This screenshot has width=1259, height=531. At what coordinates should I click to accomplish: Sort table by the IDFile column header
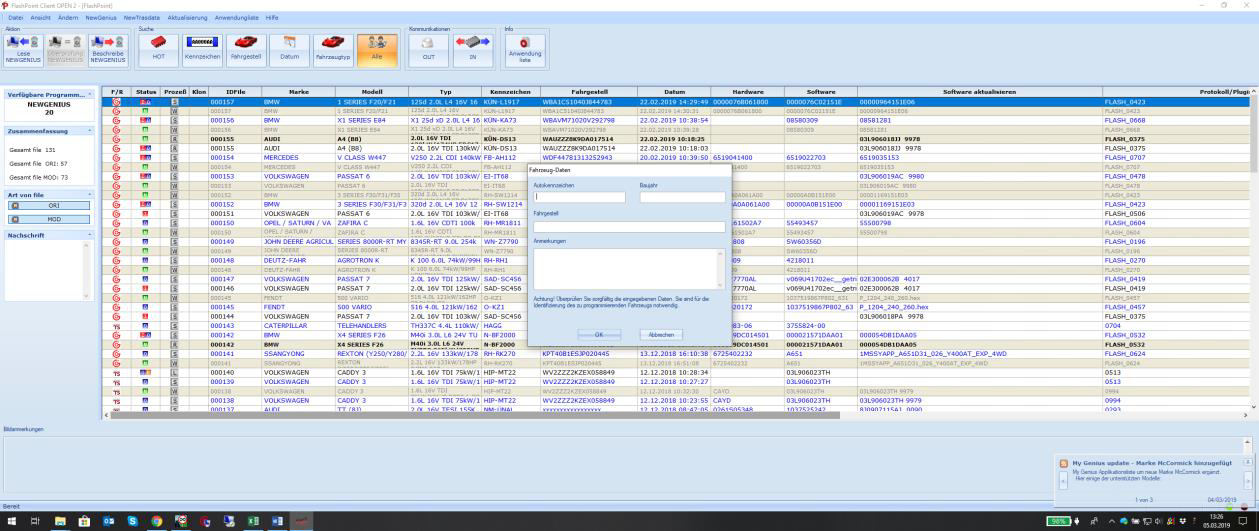point(235,92)
